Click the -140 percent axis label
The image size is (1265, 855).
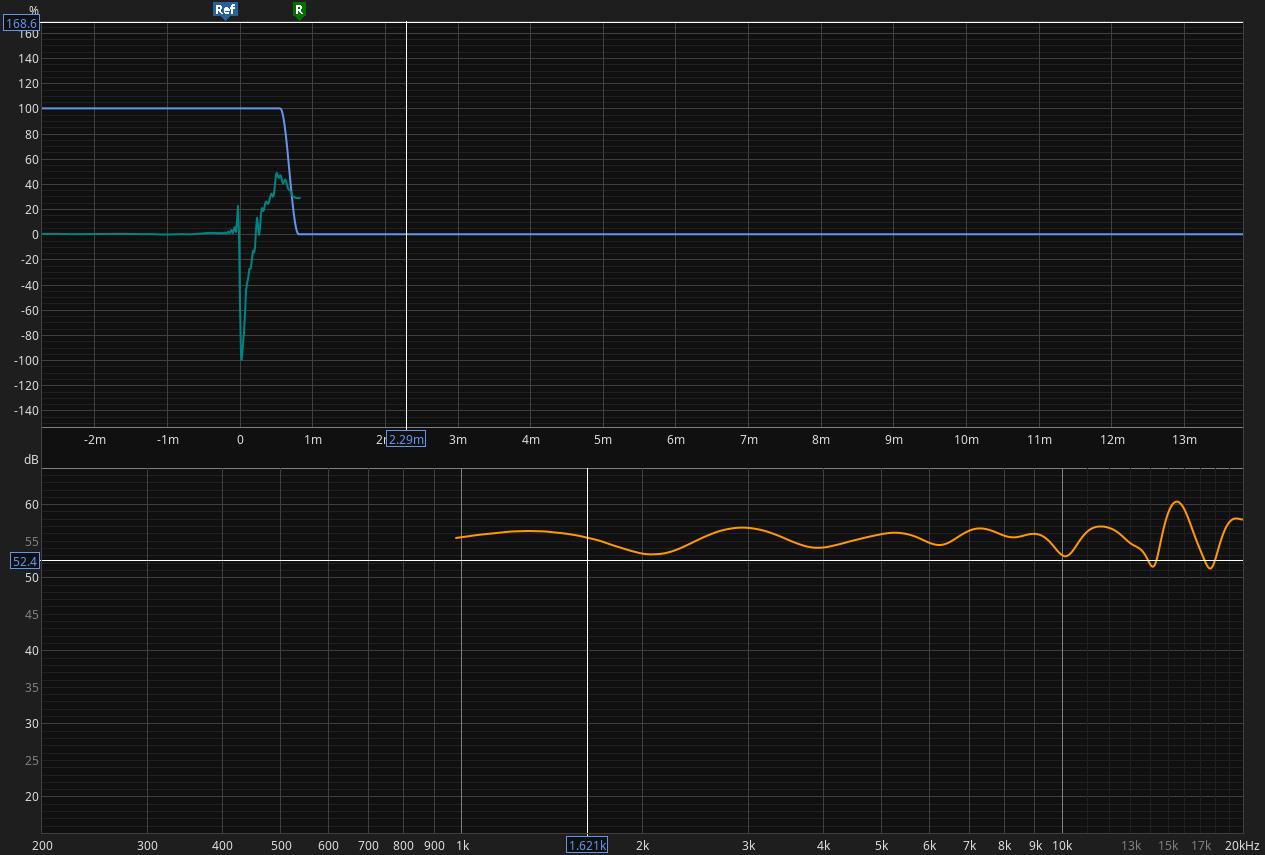pos(25,411)
